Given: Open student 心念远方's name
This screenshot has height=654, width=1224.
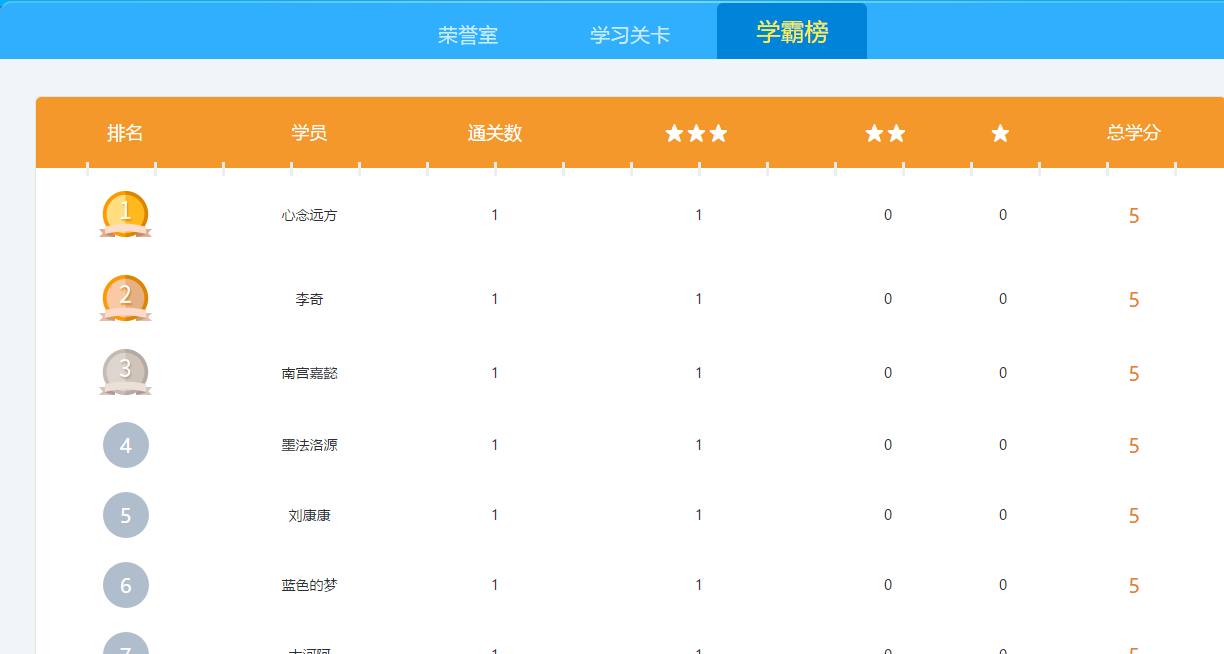Looking at the screenshot, I should click(309, 215).
